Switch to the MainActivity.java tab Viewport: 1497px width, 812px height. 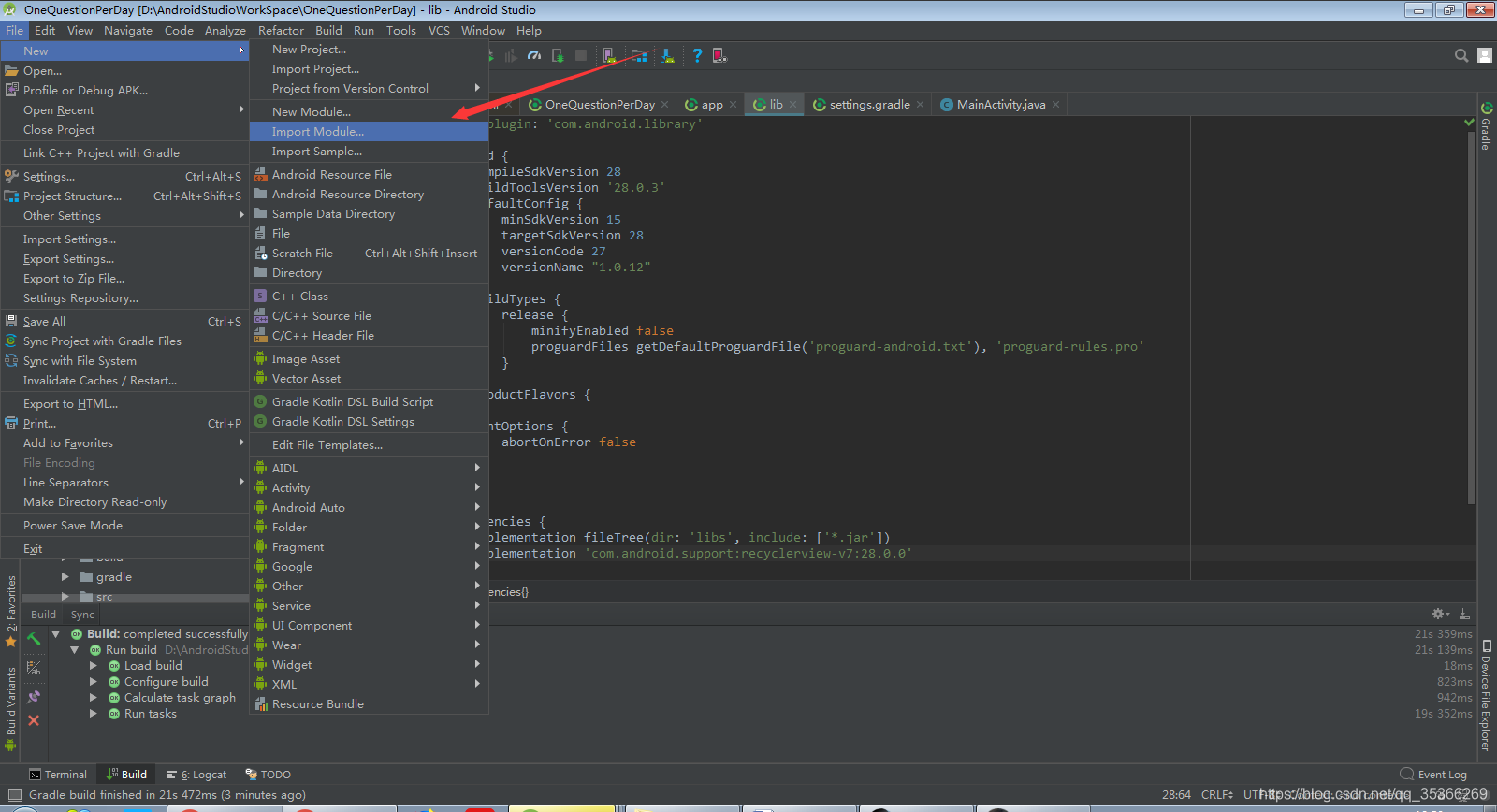(1001, 105)
